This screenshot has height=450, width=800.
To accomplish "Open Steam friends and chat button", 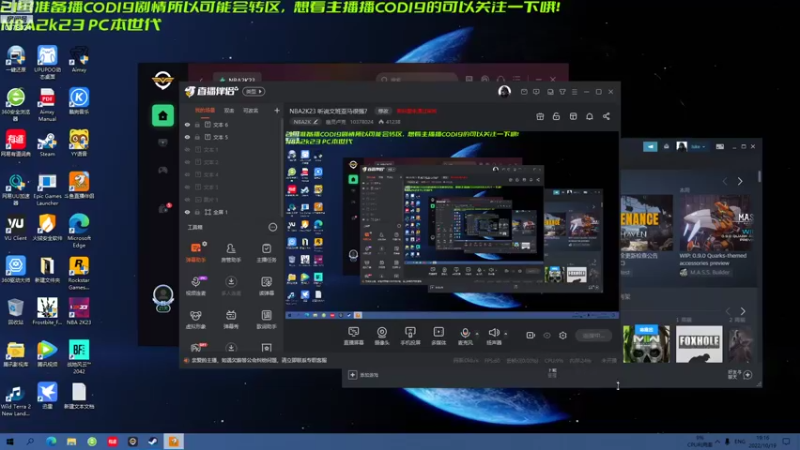I will (x=739, y=374).
